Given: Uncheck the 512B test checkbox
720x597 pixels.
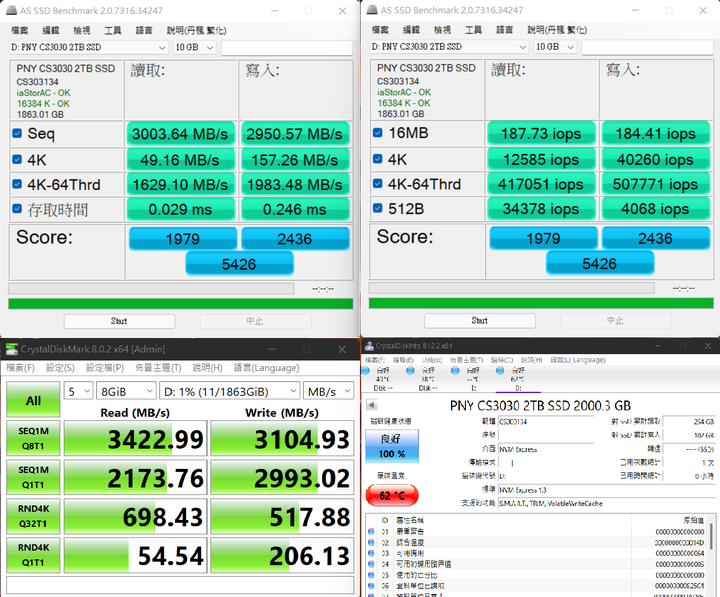Looking at the screenshot, I should pyautogui.click(x=377, y=208).
